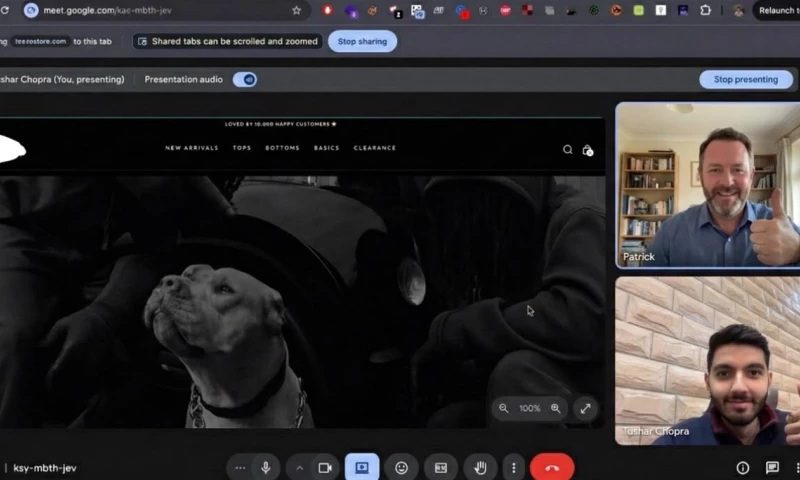Screen dimensions: 800x480
Task: Open Chrome extensions puzzle icon
Action: click(705, 10)
